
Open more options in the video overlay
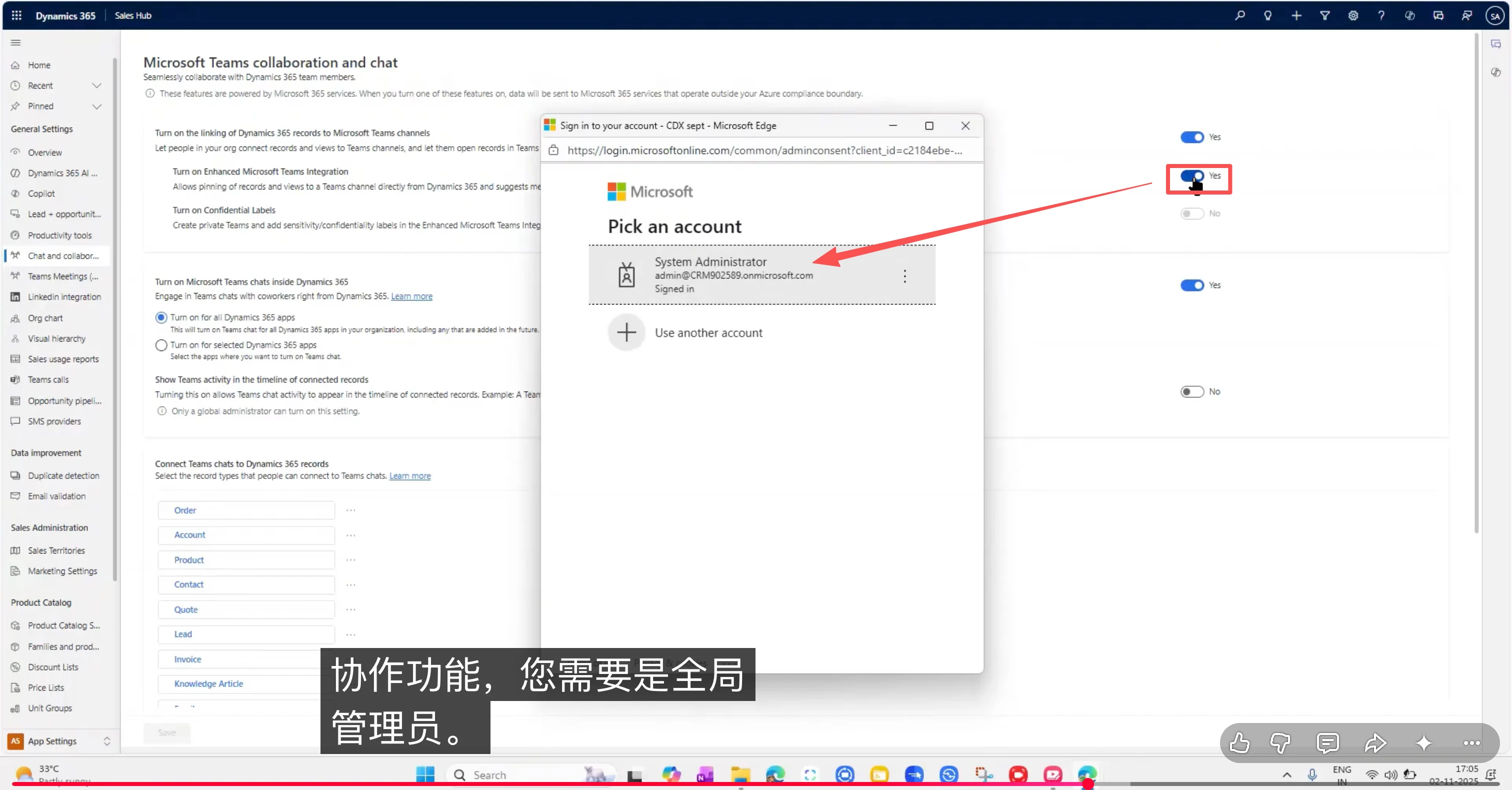pyautogui.click(x=1471, y=742)
